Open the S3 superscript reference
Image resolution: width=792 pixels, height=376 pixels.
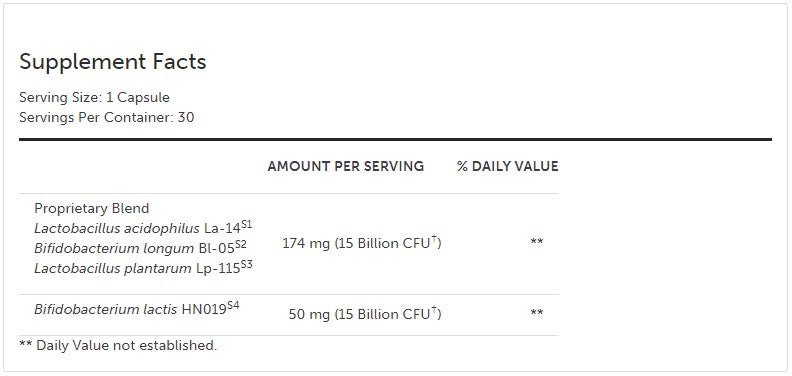246,264
